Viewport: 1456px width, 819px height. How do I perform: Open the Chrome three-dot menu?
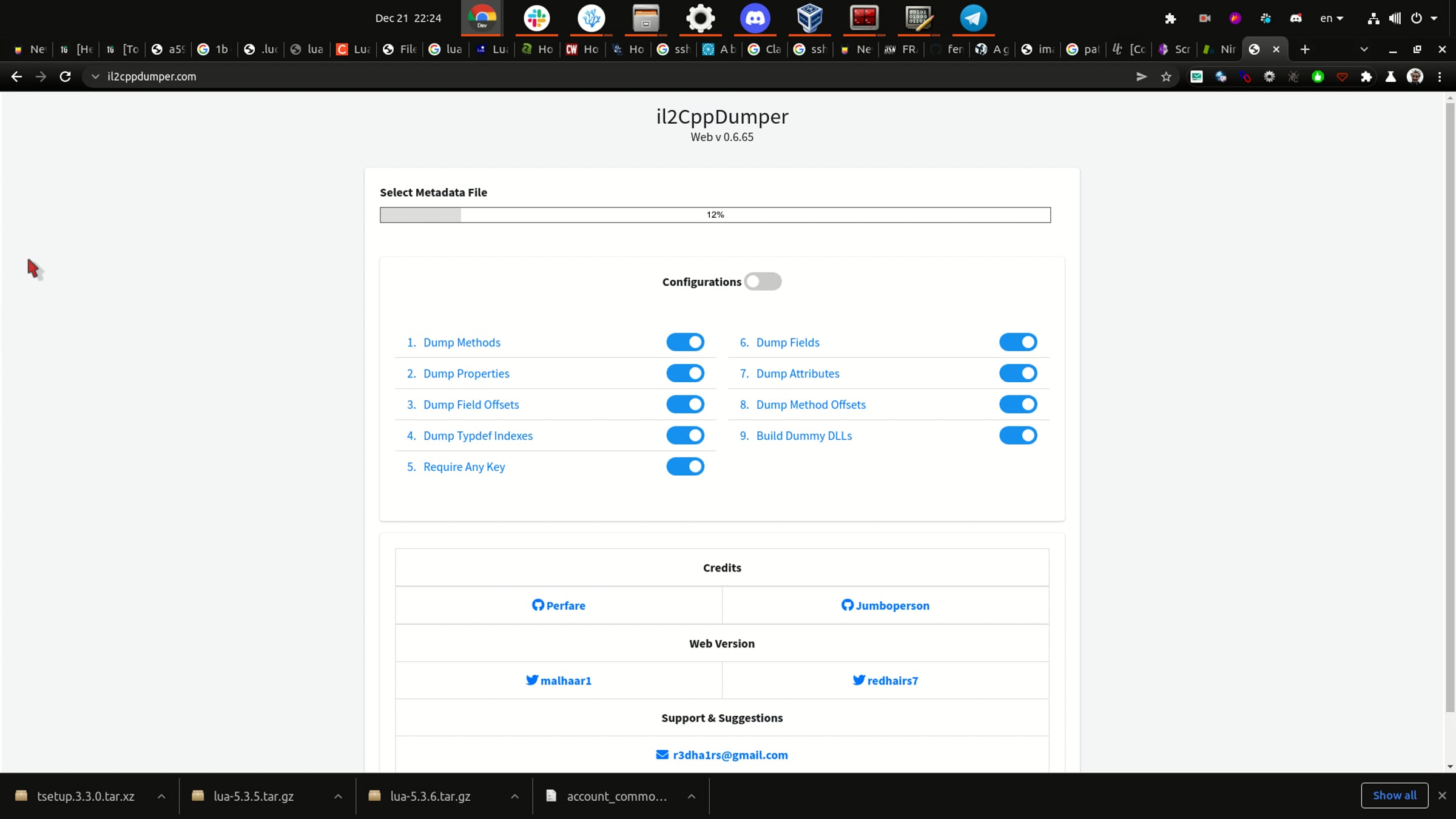(1440, 76)
